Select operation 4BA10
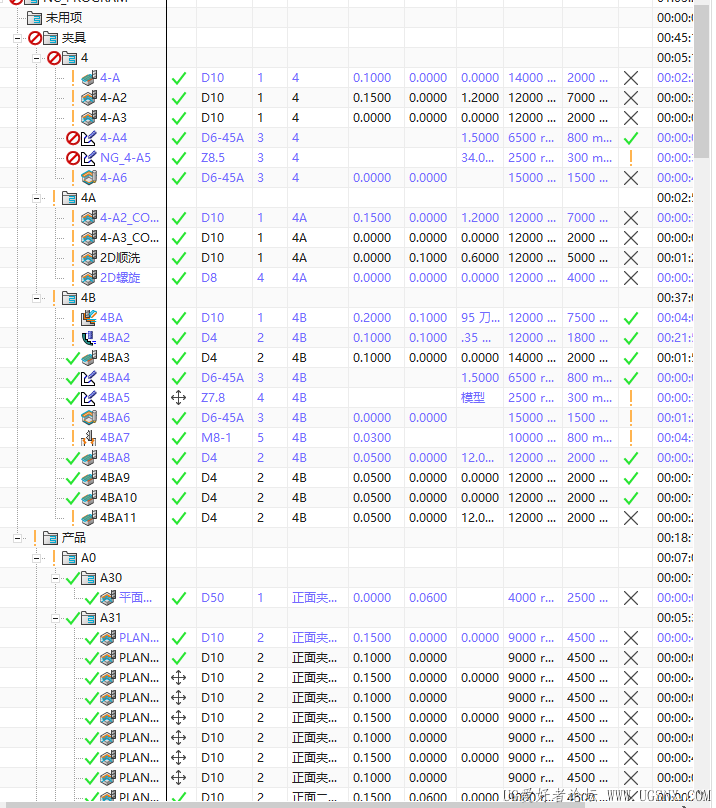The image size is (716, 808). point(119,498)
